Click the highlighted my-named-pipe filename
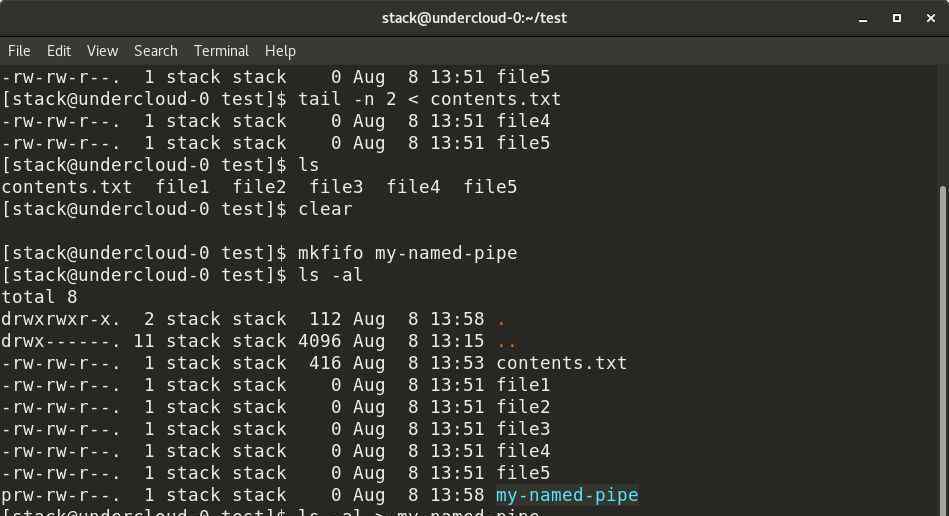 pyautogui.click(x=567, y=495)
